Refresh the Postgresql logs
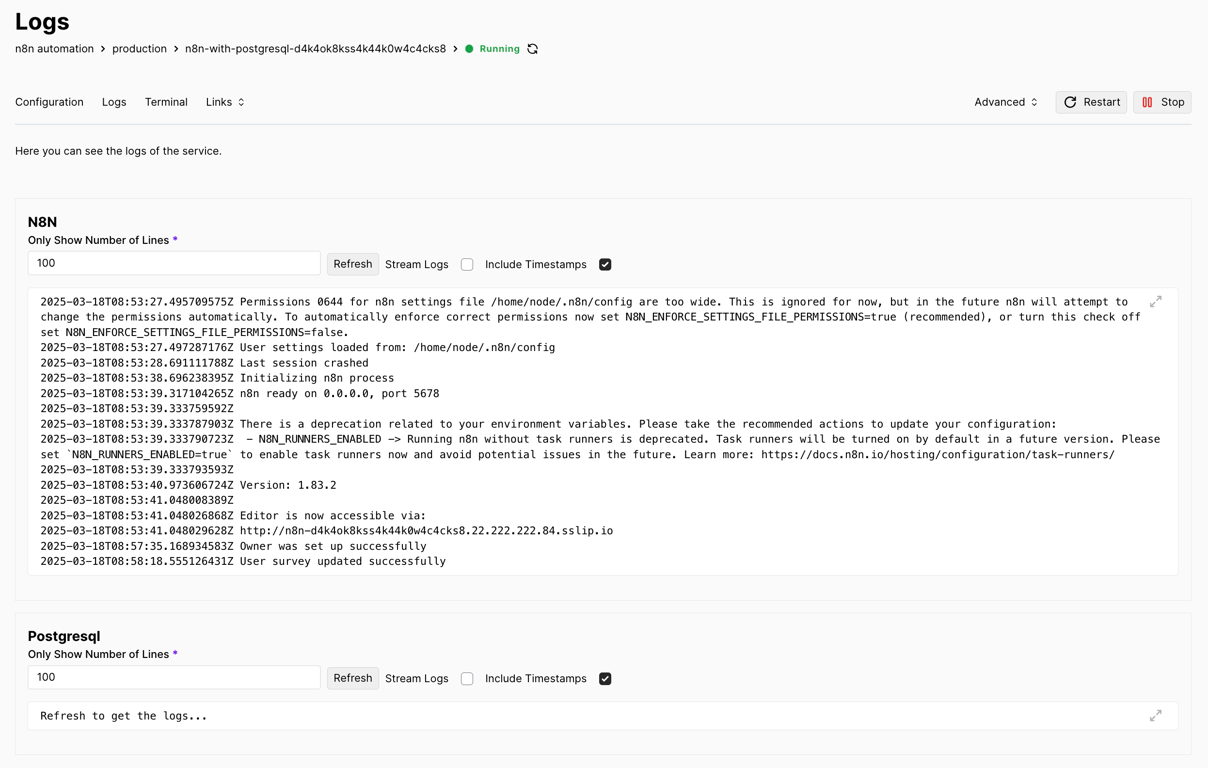The height and width of the screenshot is (768, 1208). [x=352, y=677]
